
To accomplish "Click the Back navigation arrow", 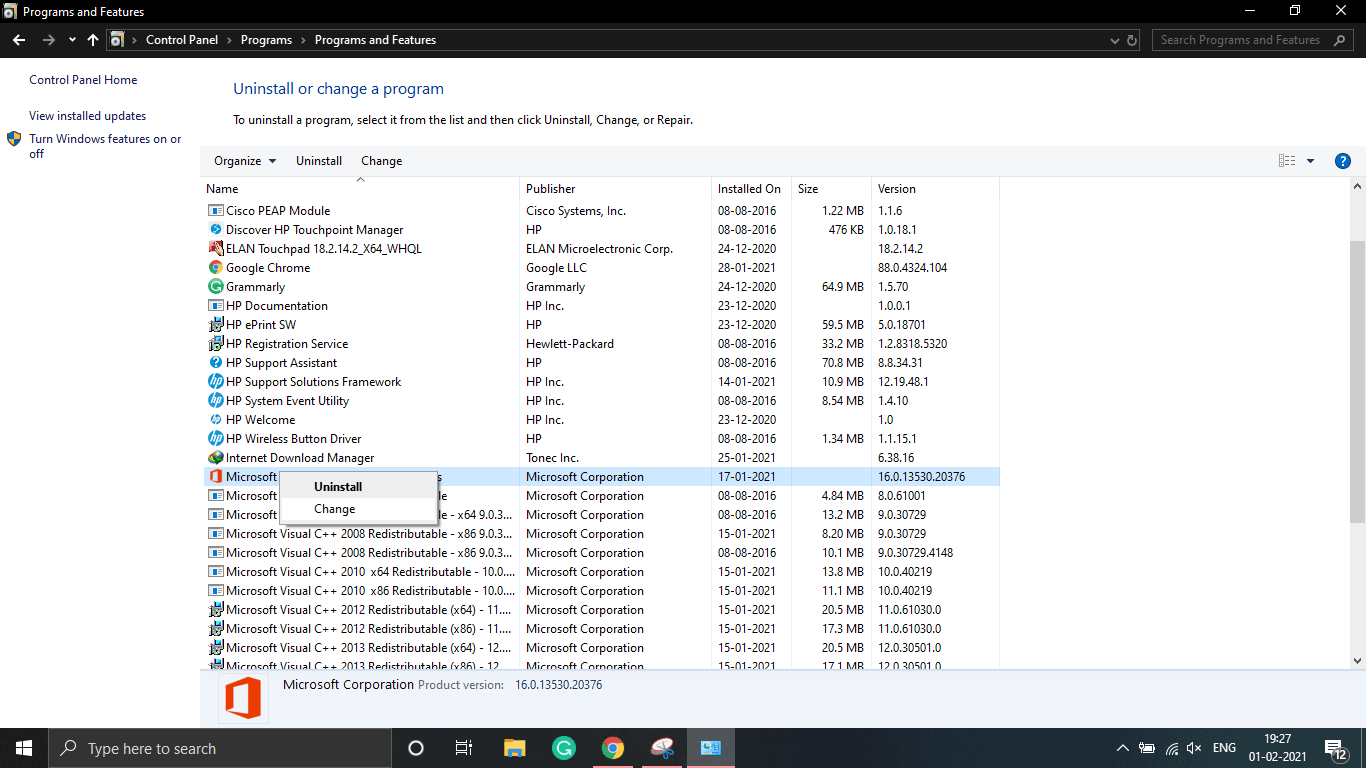I will click(x=19, y=40).
